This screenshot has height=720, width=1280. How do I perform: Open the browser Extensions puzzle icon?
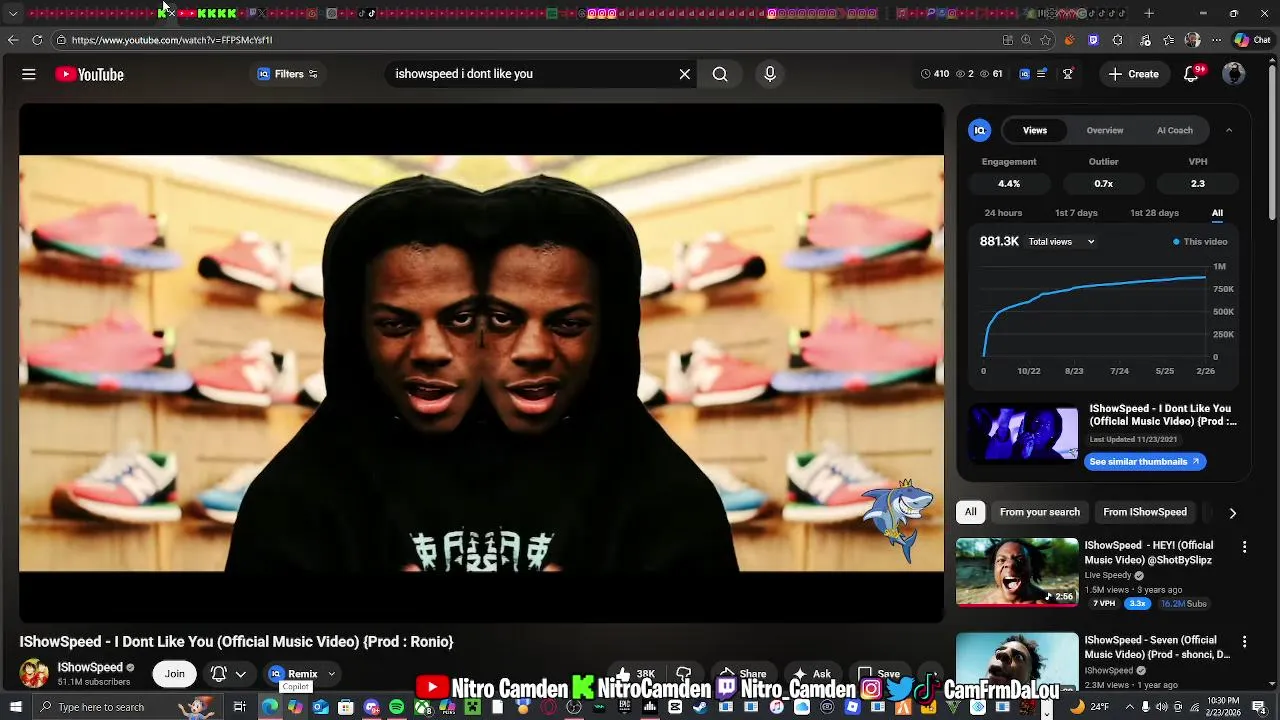click(1117, 40)
